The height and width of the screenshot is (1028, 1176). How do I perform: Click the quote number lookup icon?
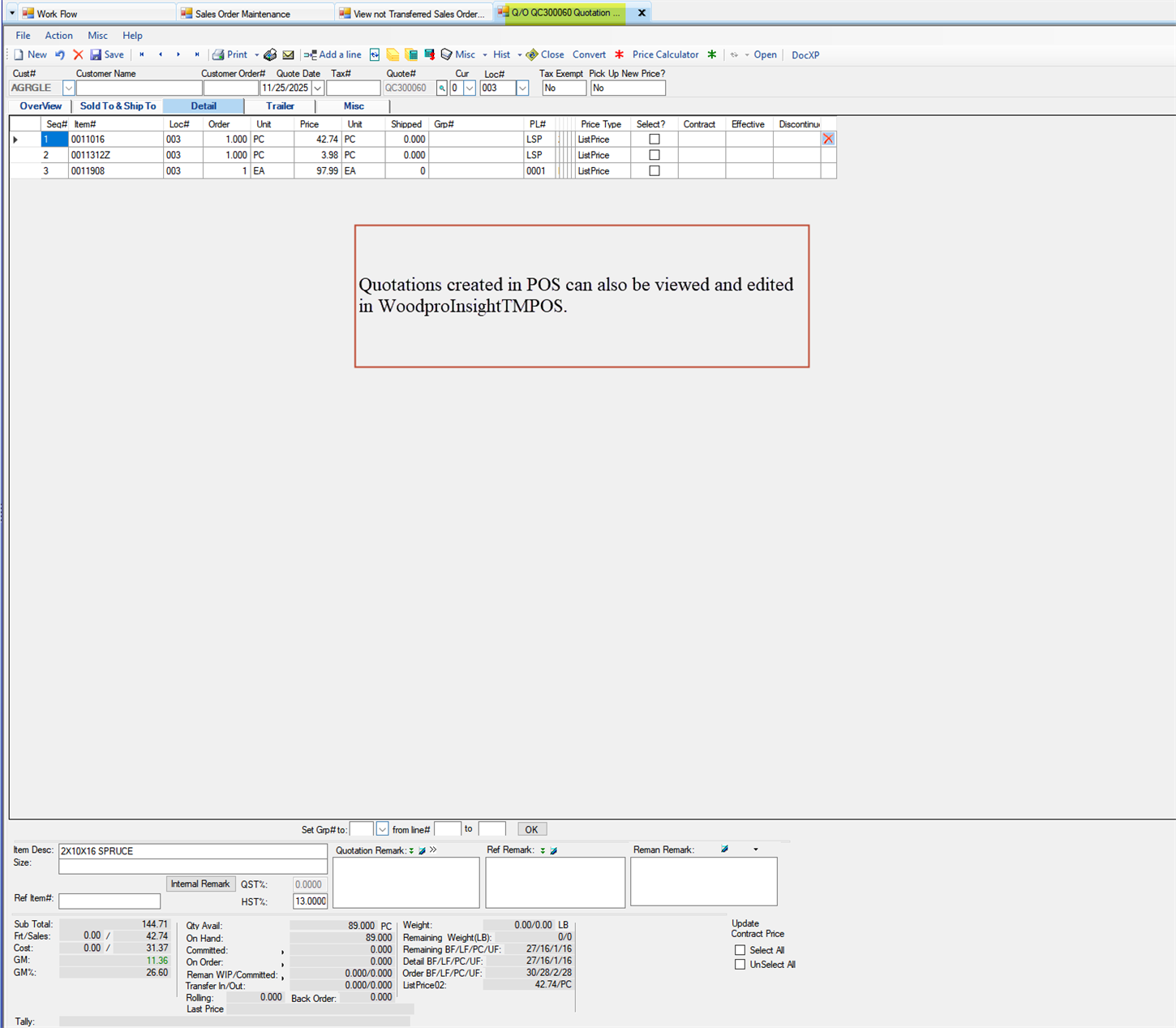(442, 88)
